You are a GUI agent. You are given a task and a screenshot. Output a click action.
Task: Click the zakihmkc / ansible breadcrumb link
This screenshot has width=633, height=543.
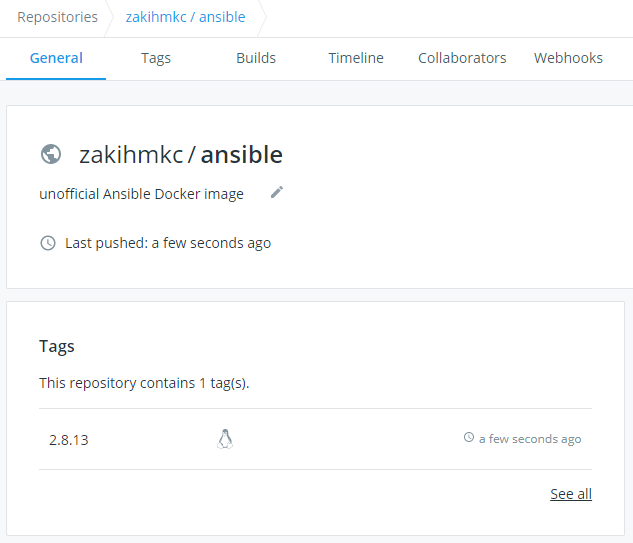pyautogui.click(x=185, y=17)
